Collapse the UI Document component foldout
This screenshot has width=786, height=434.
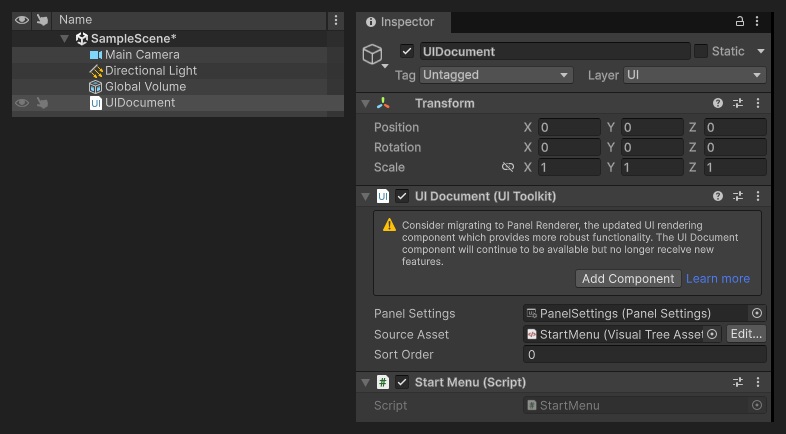tap(365, 196)
